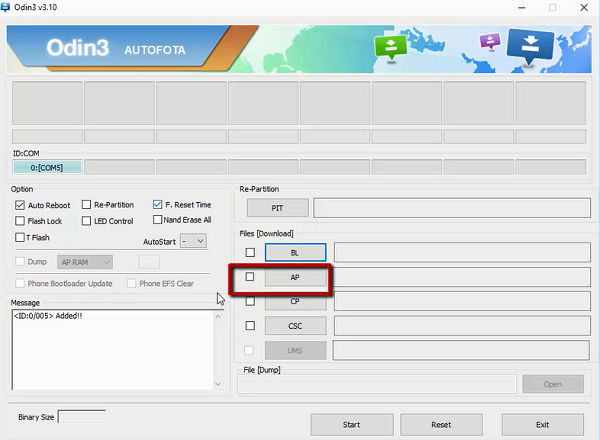Uncheck the Auto Reboot option
Screen dimensions: 600x440
click(x=20, y=205)
